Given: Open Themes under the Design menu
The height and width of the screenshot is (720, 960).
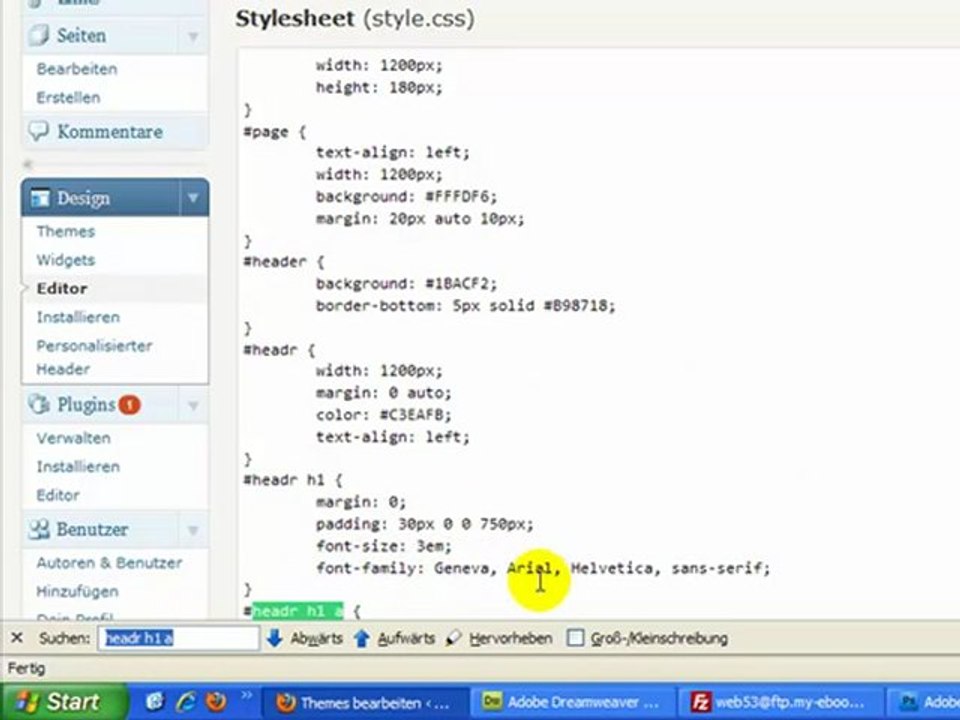Looking at the screenshot, I should [x=66, y=231].
